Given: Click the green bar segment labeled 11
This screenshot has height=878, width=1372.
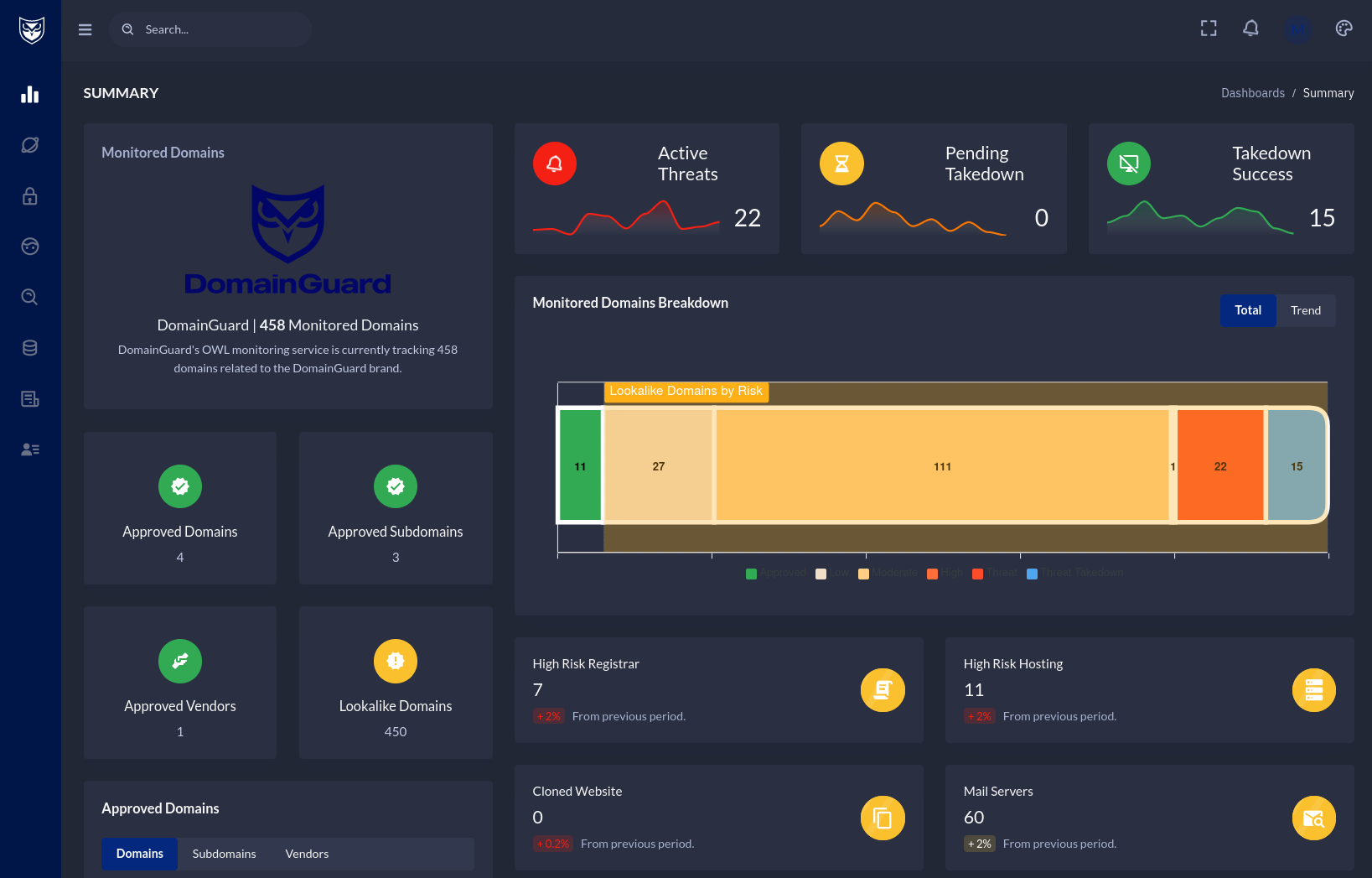Looking at the screenshot, I should [x=580, y=466].
